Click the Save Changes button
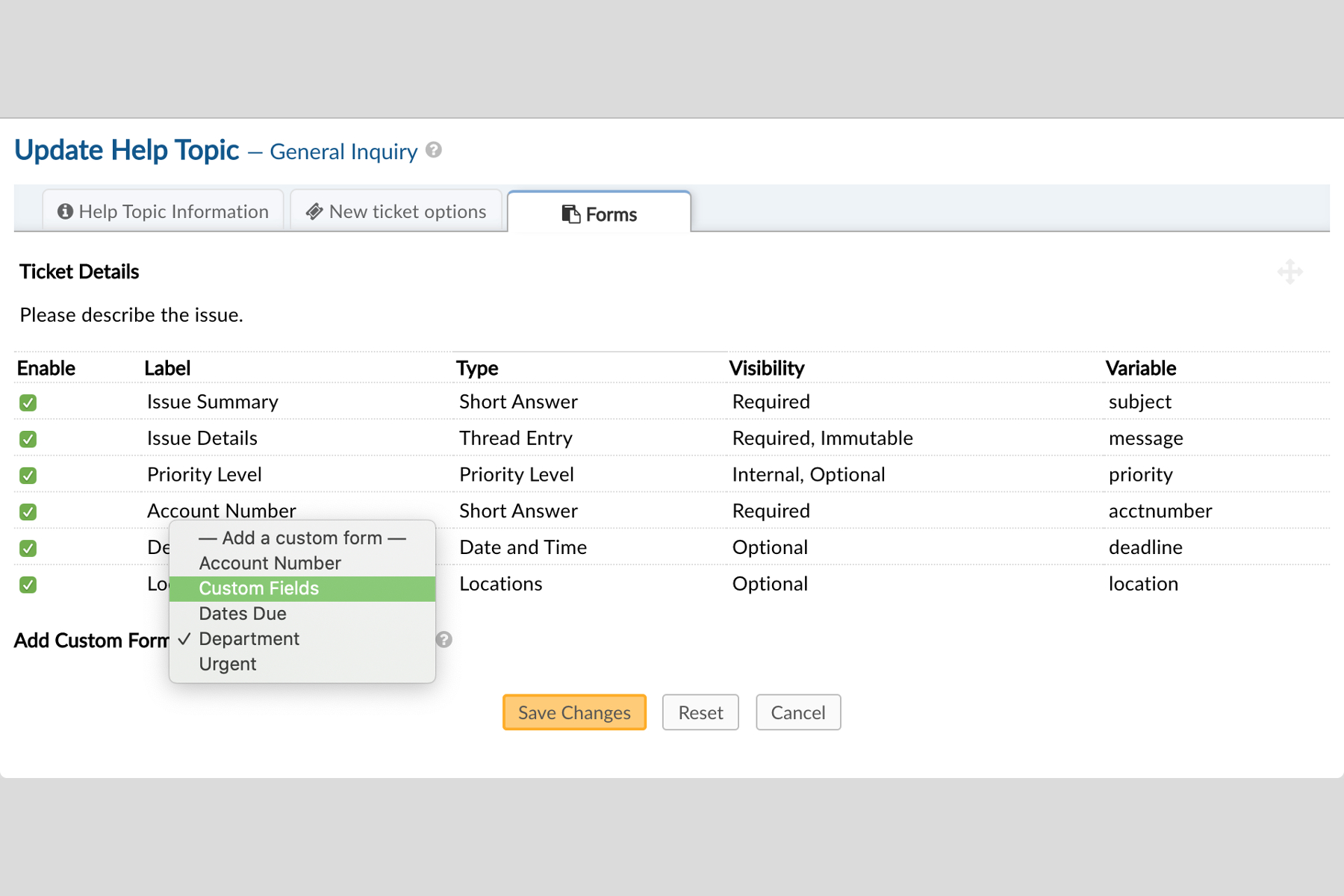This screenshot has height=896, width=1344. tap(574, 713)
